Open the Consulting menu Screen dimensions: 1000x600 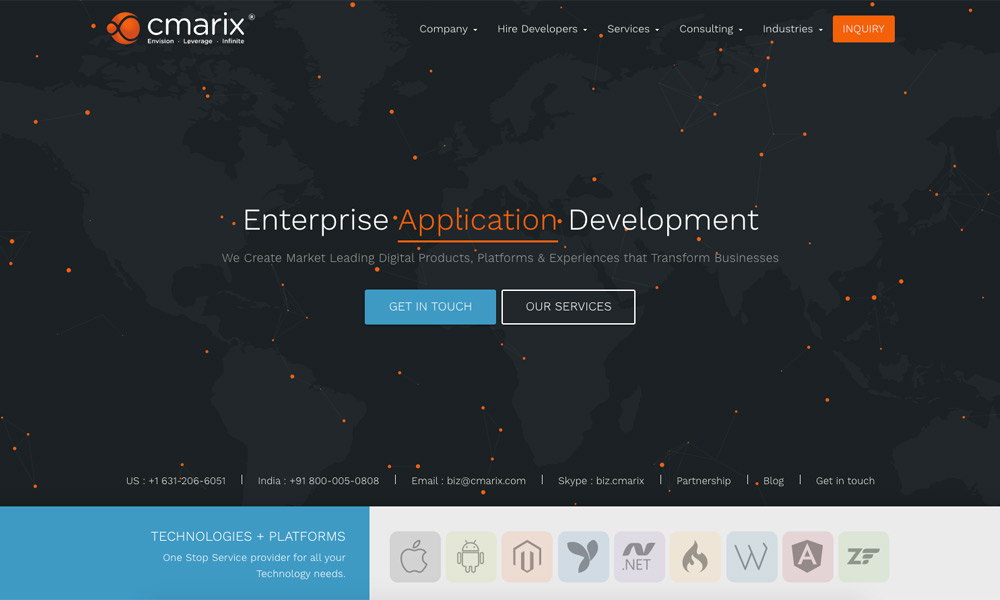pos(710,29)
